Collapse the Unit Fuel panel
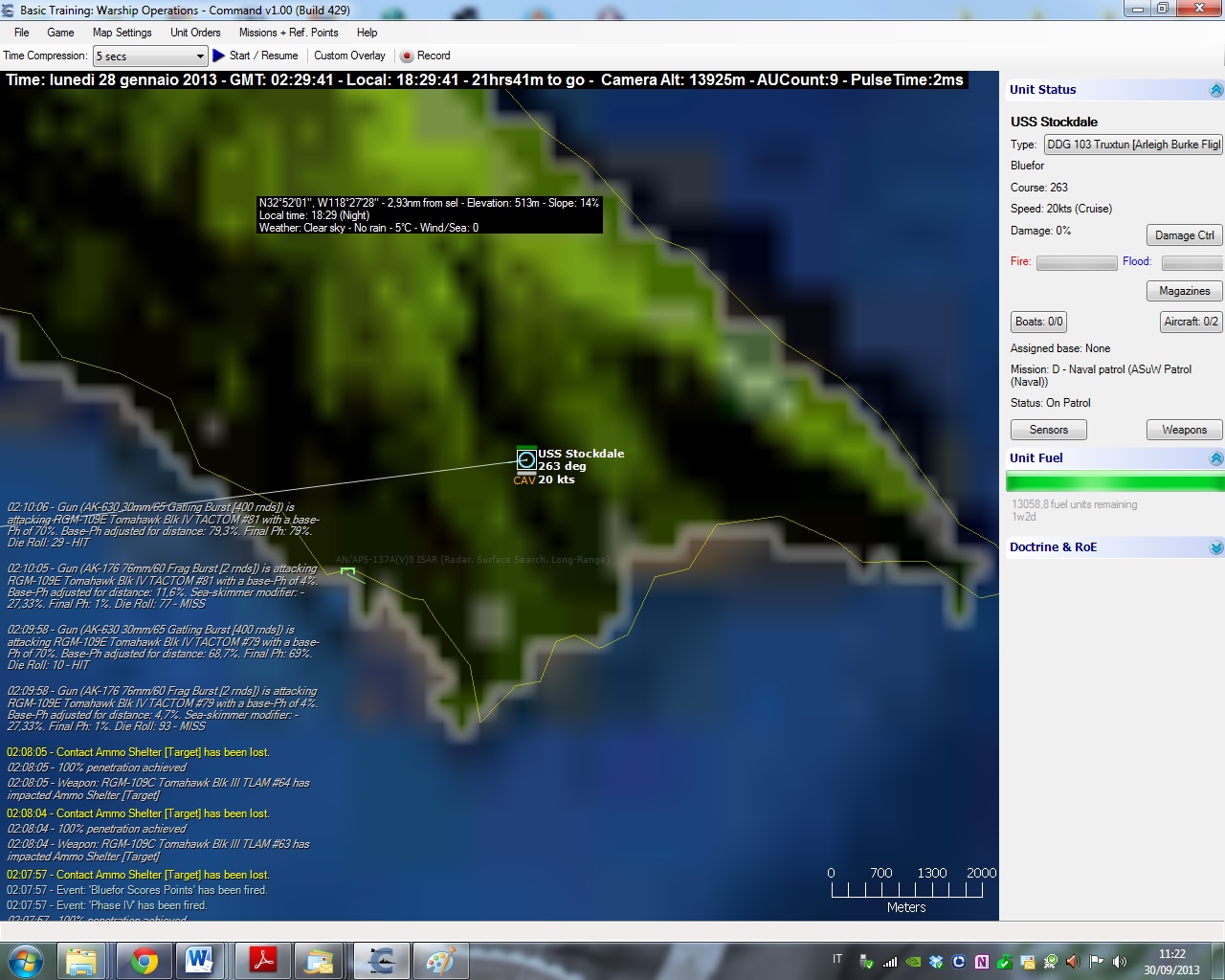The width and height of the screenshot is (1225, 980). [x=1215, y=458]
